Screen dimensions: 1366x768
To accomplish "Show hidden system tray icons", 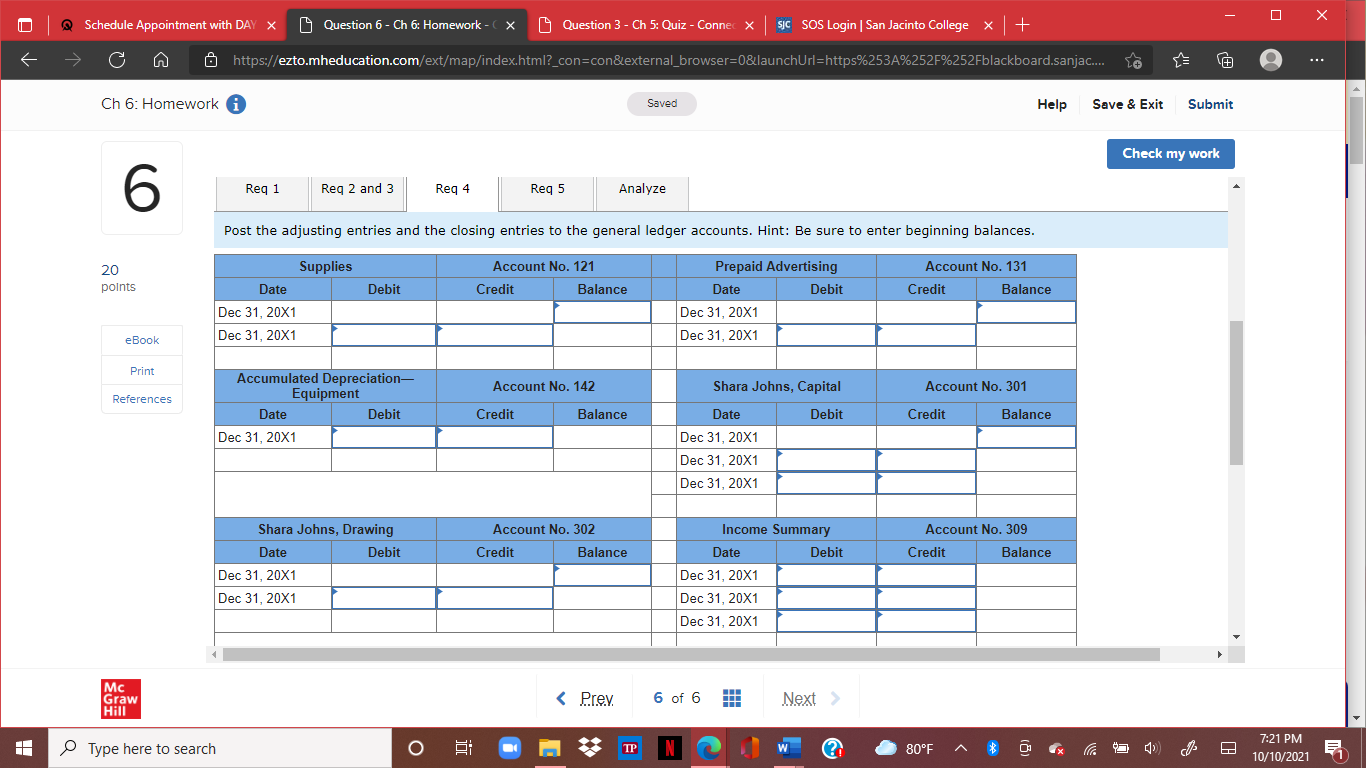I will (962, 748).
